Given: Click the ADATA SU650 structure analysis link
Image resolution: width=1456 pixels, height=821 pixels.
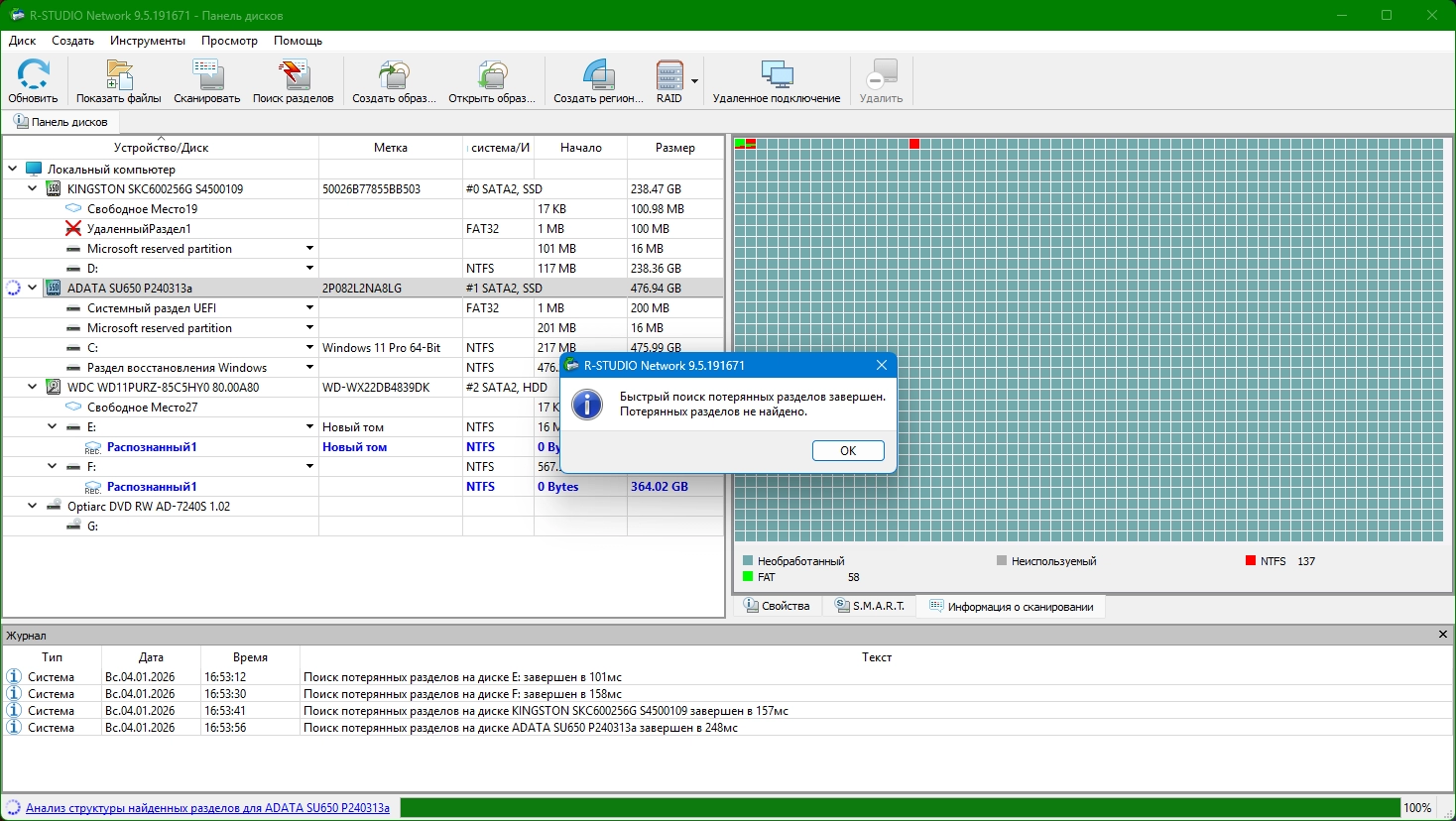Looking at the screenshot, I should tap(207, 808).
